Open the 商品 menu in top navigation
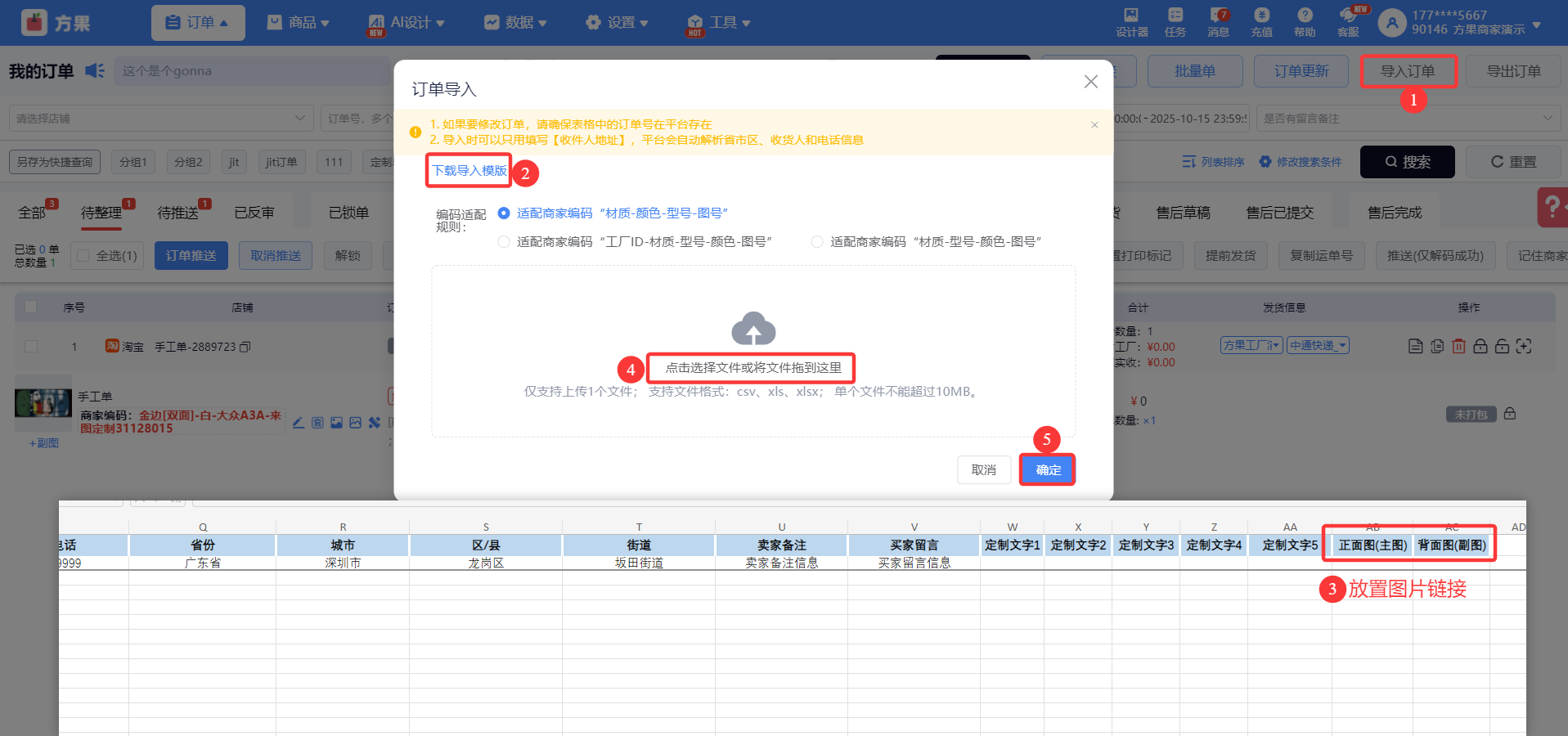The height and width of the screenshot is (736, 1568). pyautogui.click(x=298, y=23)
